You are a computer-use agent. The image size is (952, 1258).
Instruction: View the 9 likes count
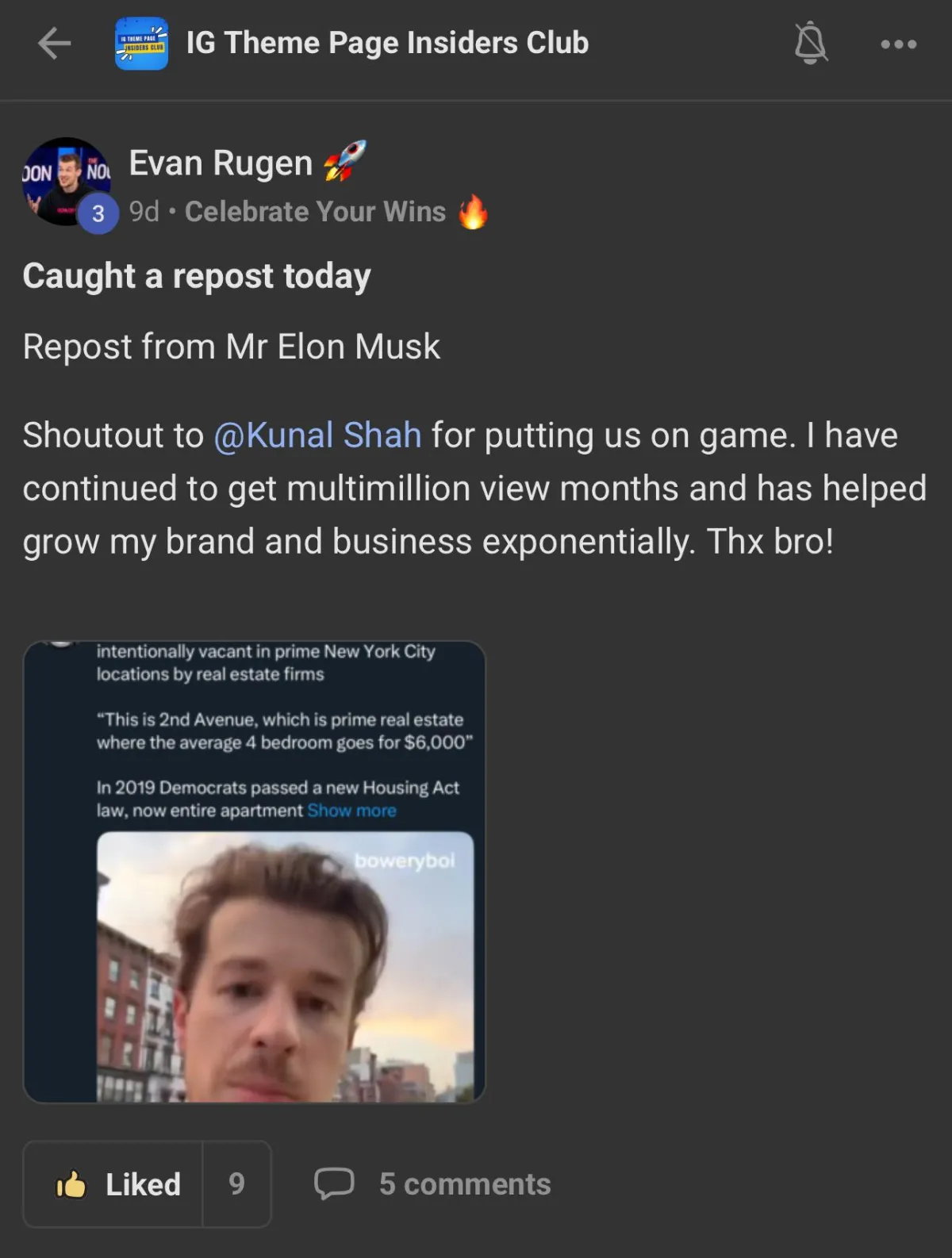[x=236, y=1184]
